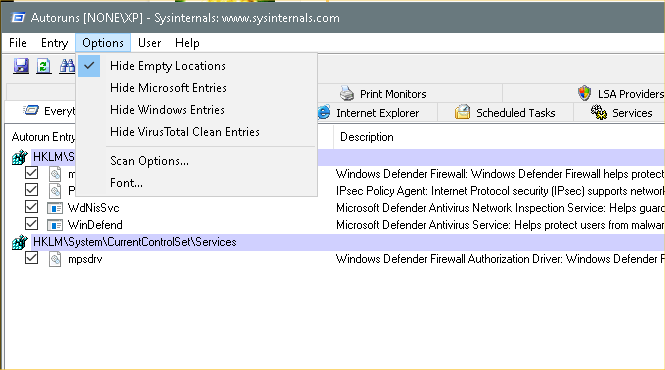Uncheck the IPsec Policy Agent entry checkbox
This screenshot has width=665, height=370.
[31, 190]
